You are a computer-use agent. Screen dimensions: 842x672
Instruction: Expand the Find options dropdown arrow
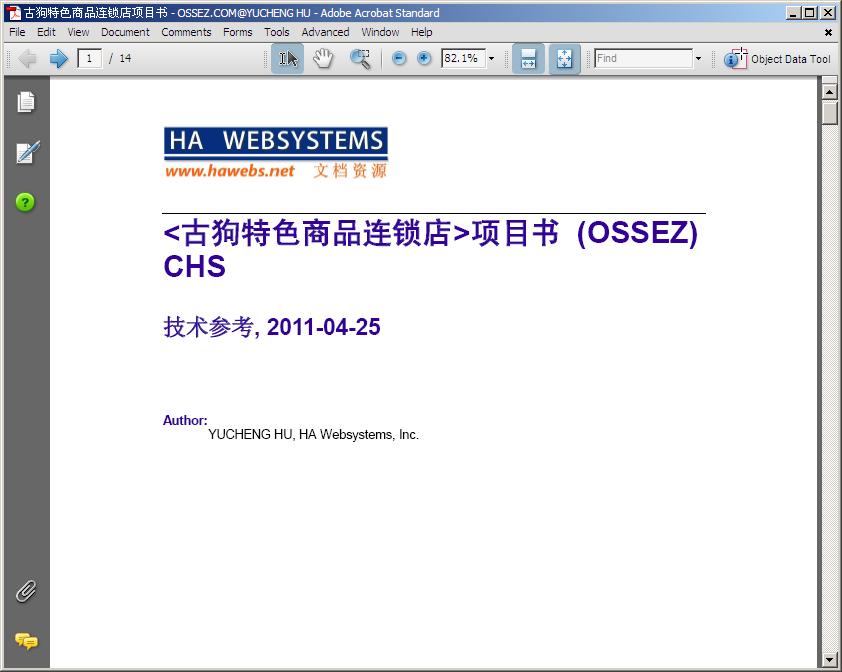click(698, 59)
